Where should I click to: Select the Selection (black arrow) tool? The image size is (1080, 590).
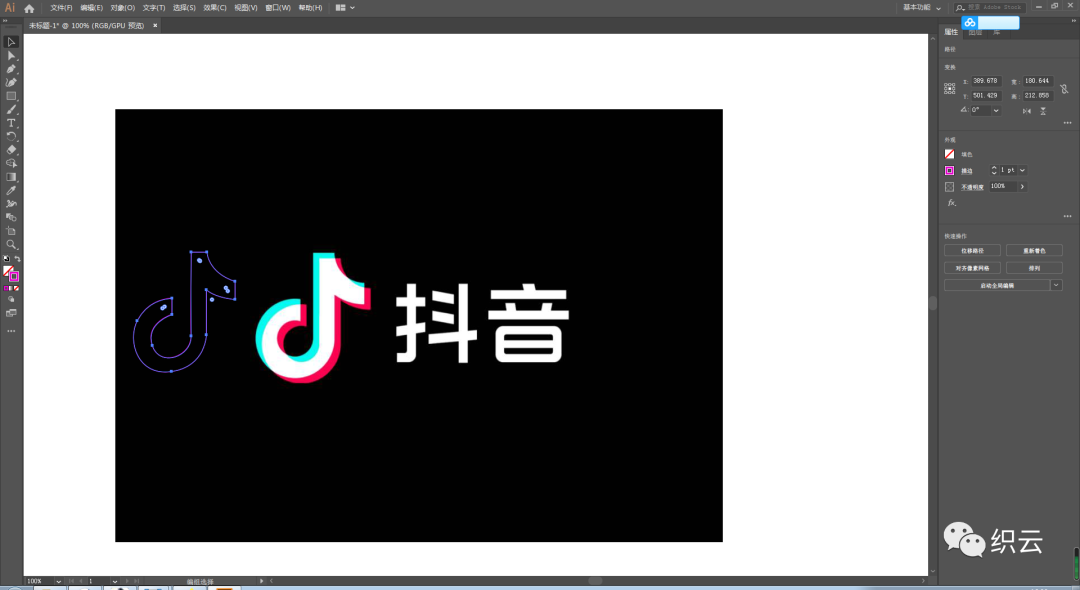pyautogui.click(x=11, y=42)
